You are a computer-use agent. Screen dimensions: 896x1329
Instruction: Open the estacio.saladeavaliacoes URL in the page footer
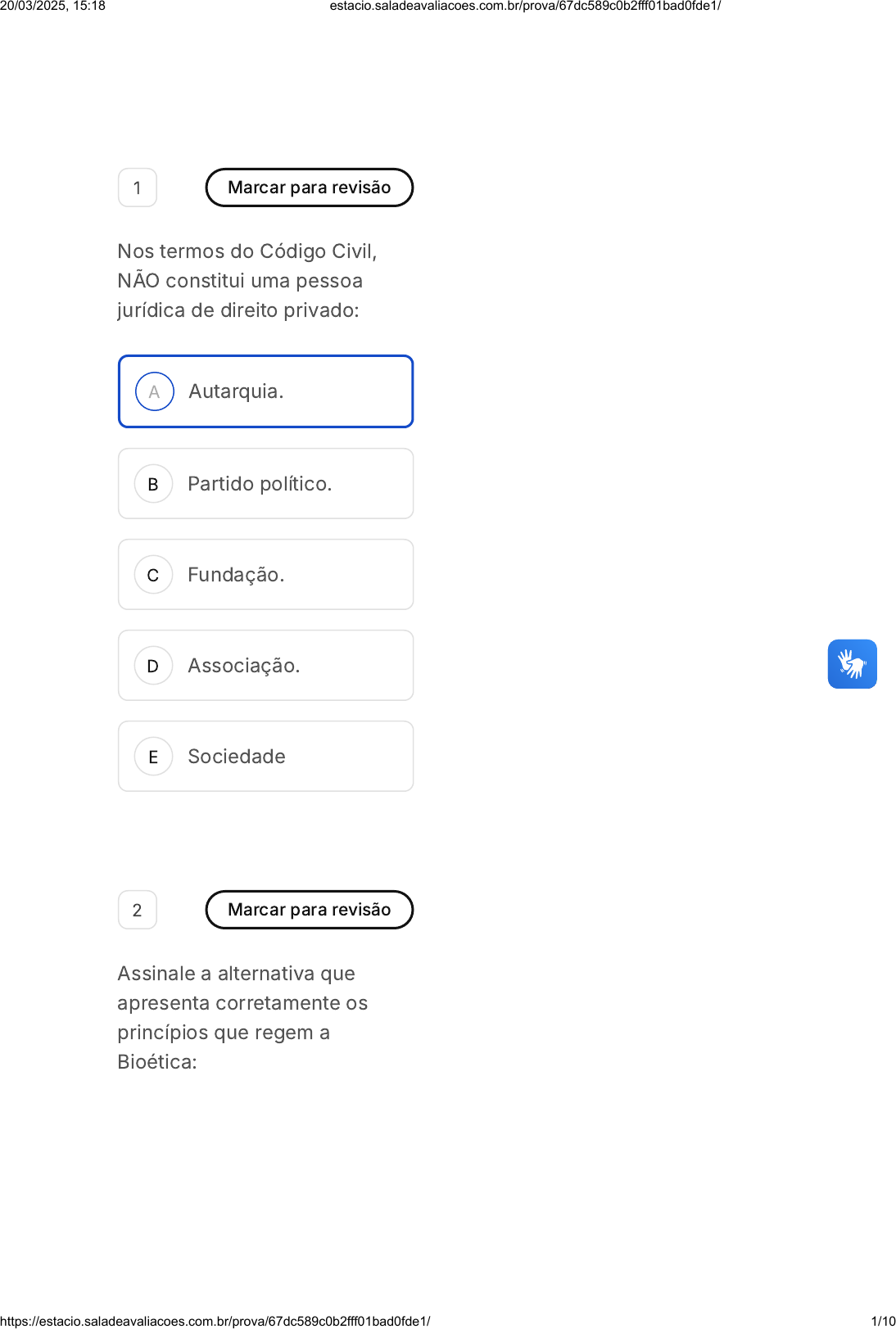click(215, 1321)
